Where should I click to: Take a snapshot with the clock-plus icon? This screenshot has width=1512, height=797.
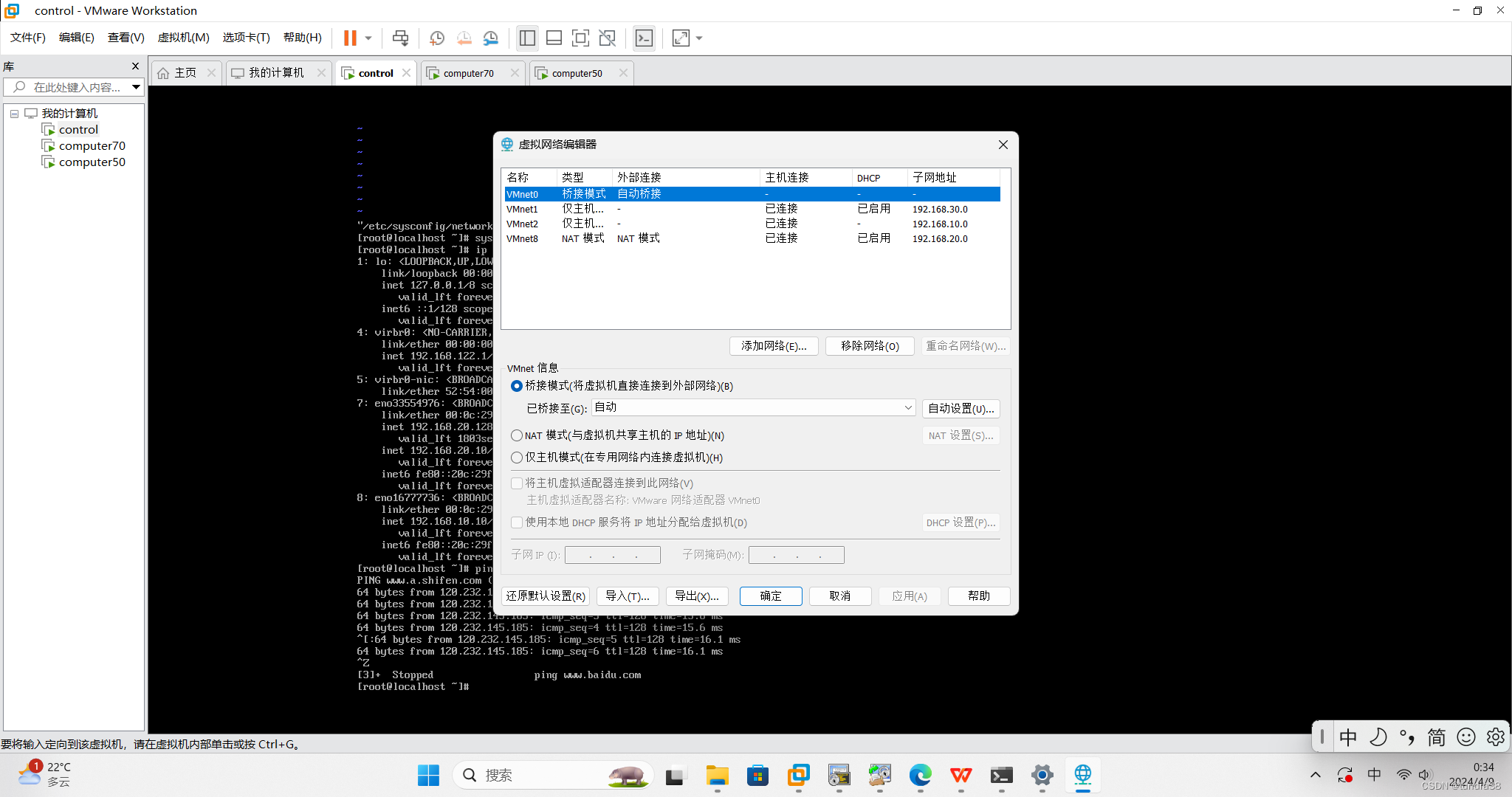click(x=437, y=38)
